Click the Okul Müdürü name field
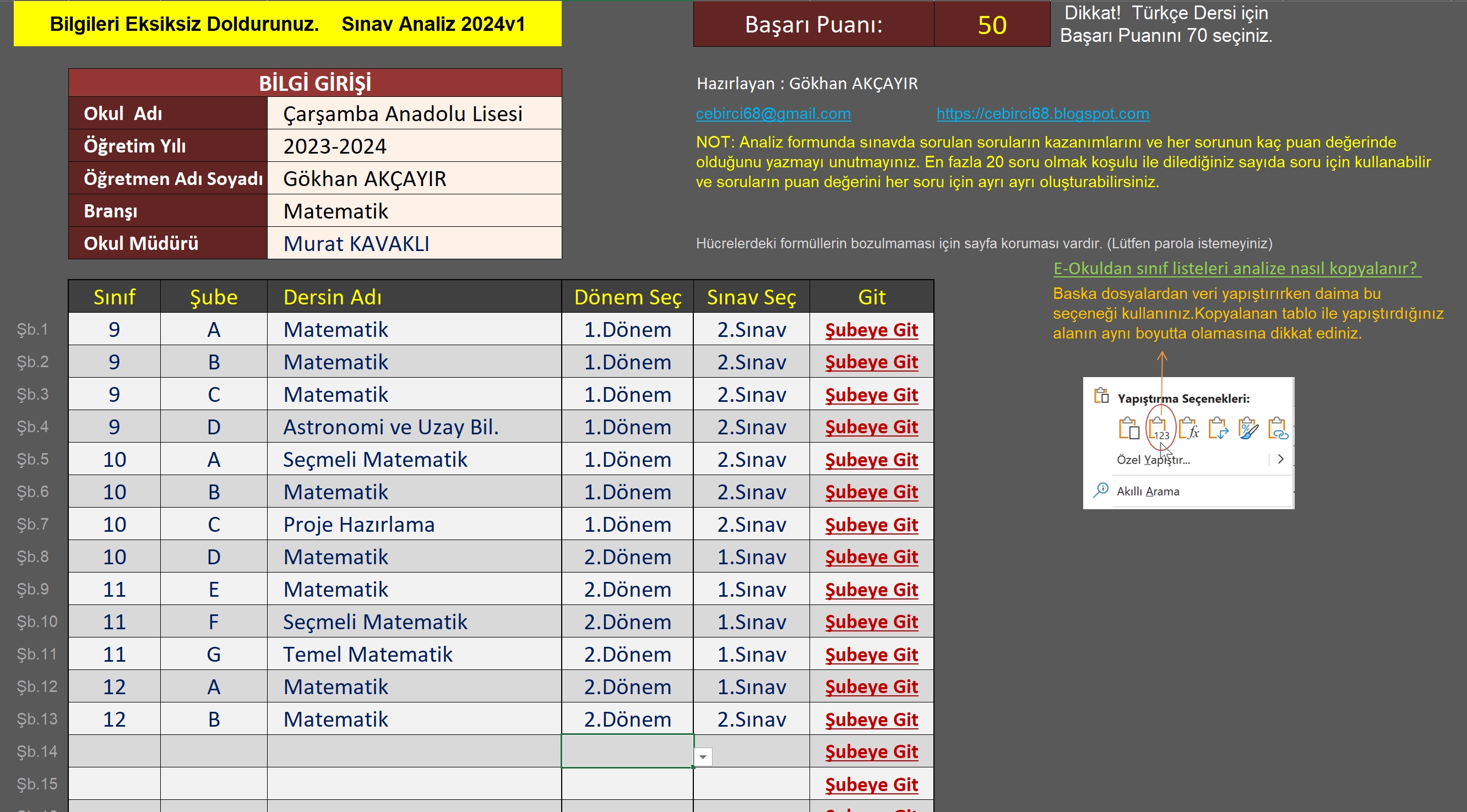Image resolution: width=1467 pixels, height=812 pixels. click(x=414, y=244)
